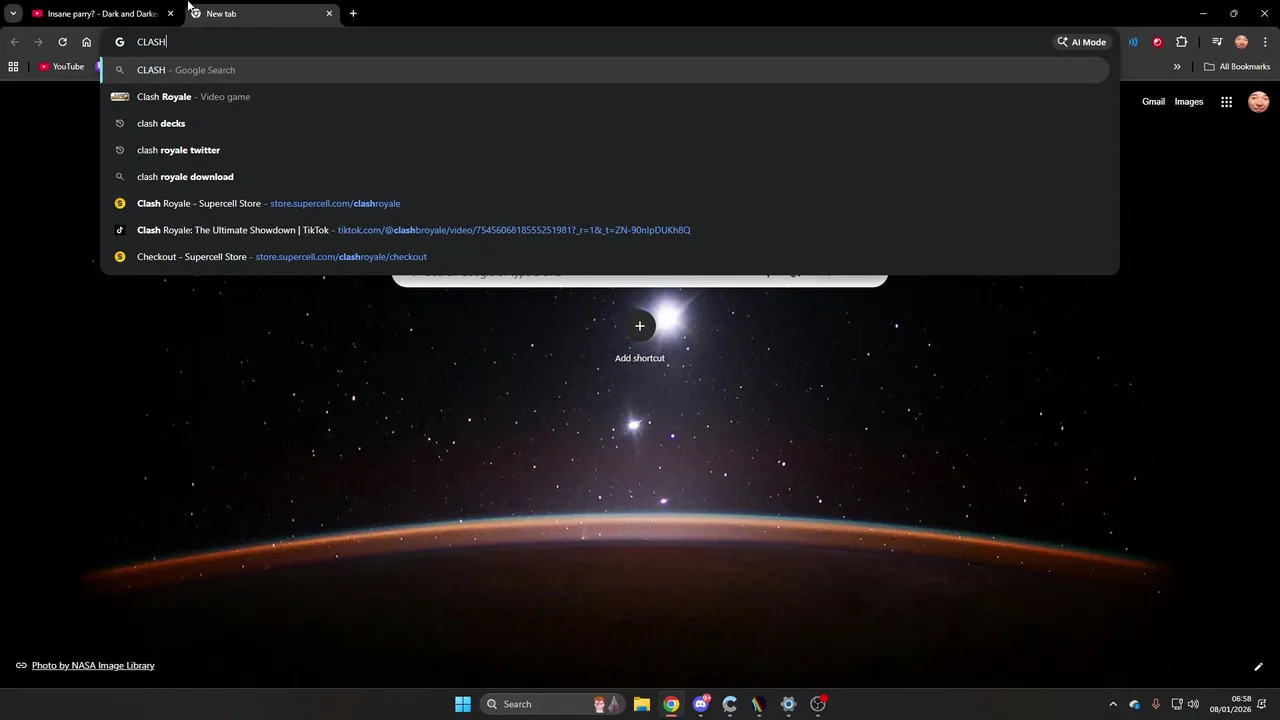Open taskbar app with red notification dot
The image size is (1280, 720).
[x=818, y=704]
